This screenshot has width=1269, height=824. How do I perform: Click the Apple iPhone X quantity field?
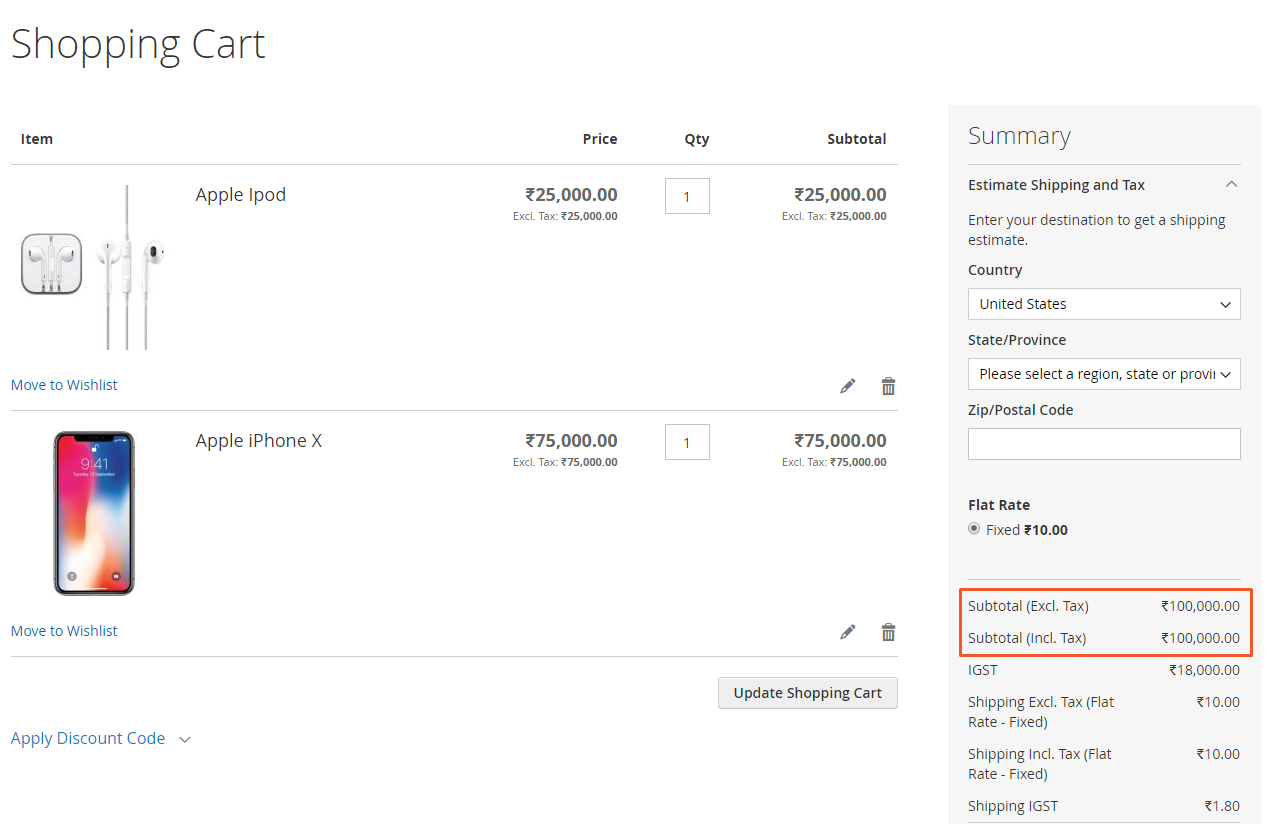[687, 442]
